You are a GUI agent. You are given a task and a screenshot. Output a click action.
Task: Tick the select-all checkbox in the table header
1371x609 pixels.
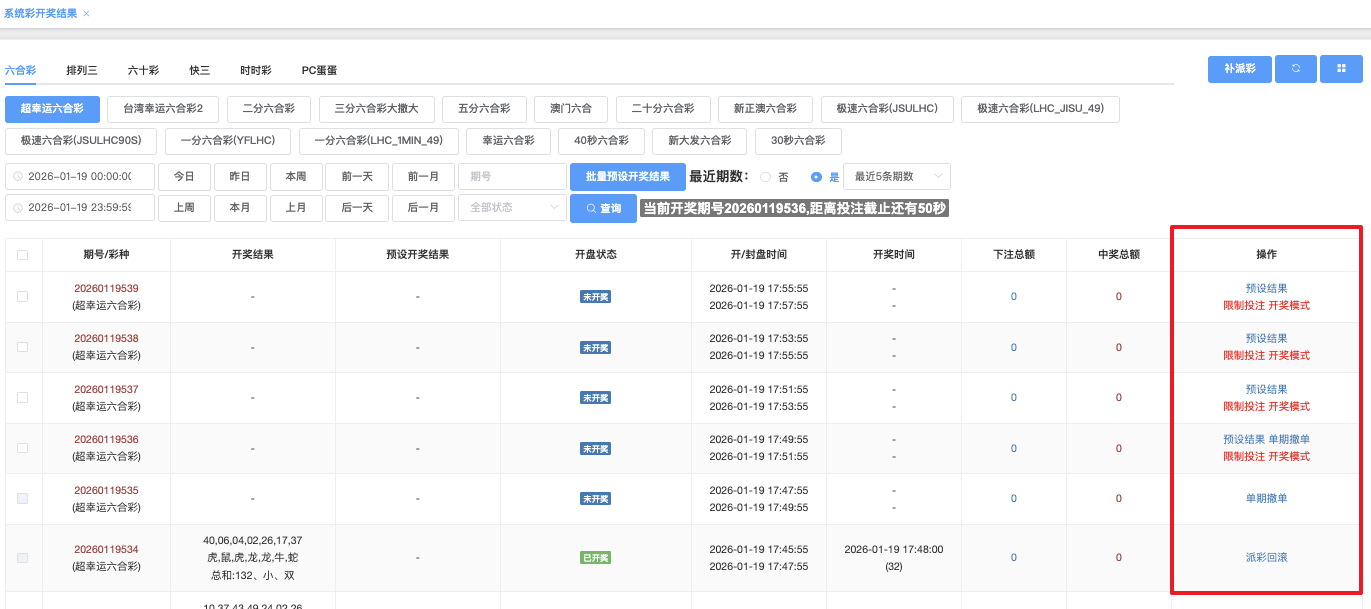click(23, 255)
